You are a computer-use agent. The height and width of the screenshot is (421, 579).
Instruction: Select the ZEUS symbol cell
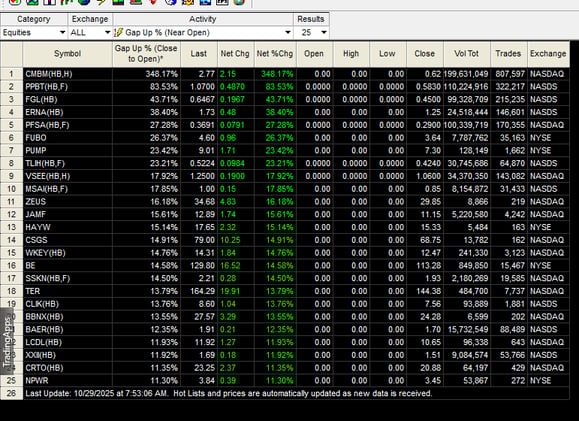[x=68, y=202]
